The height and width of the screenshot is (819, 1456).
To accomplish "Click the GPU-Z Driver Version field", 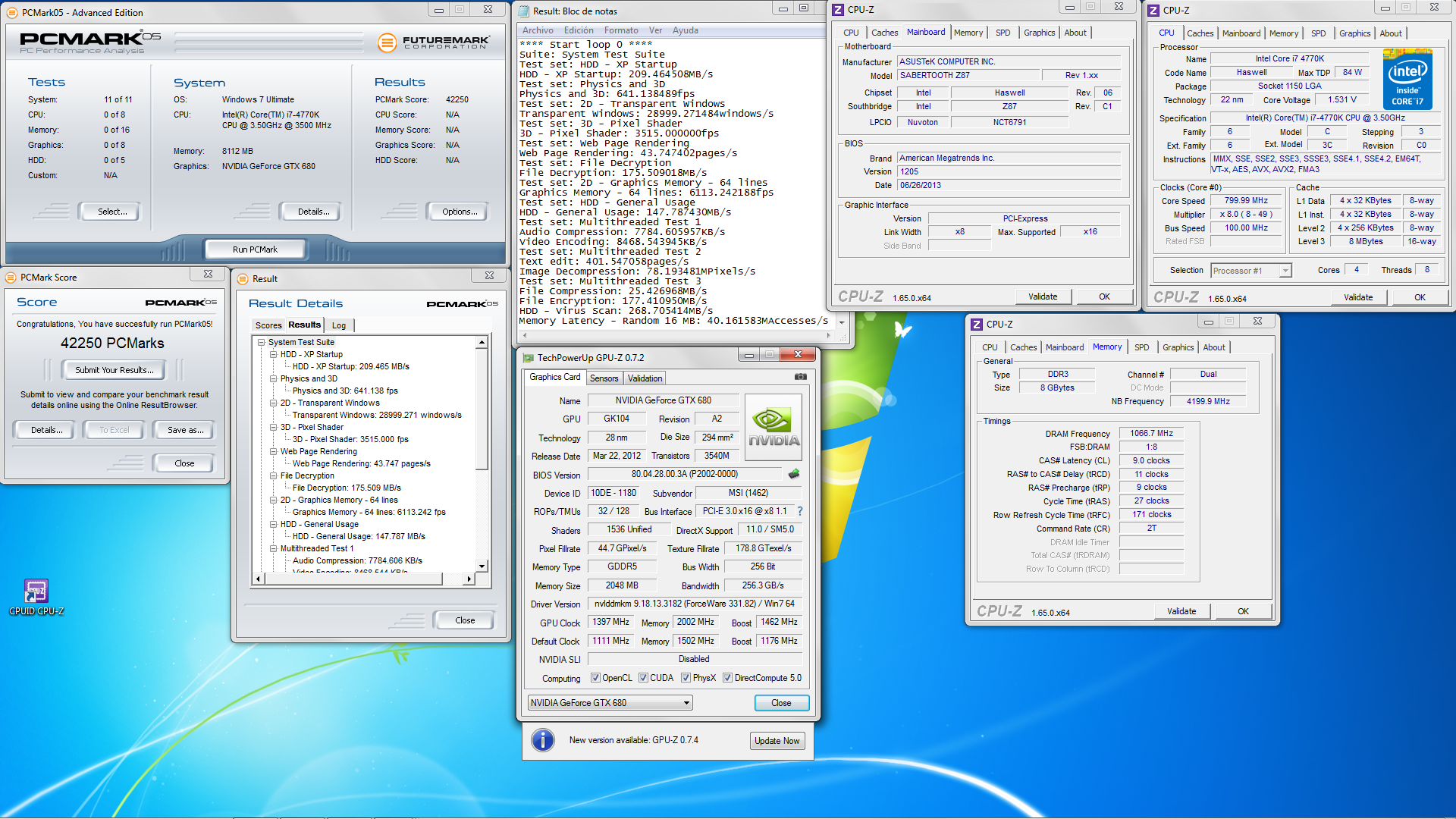I will click(695, 604).
